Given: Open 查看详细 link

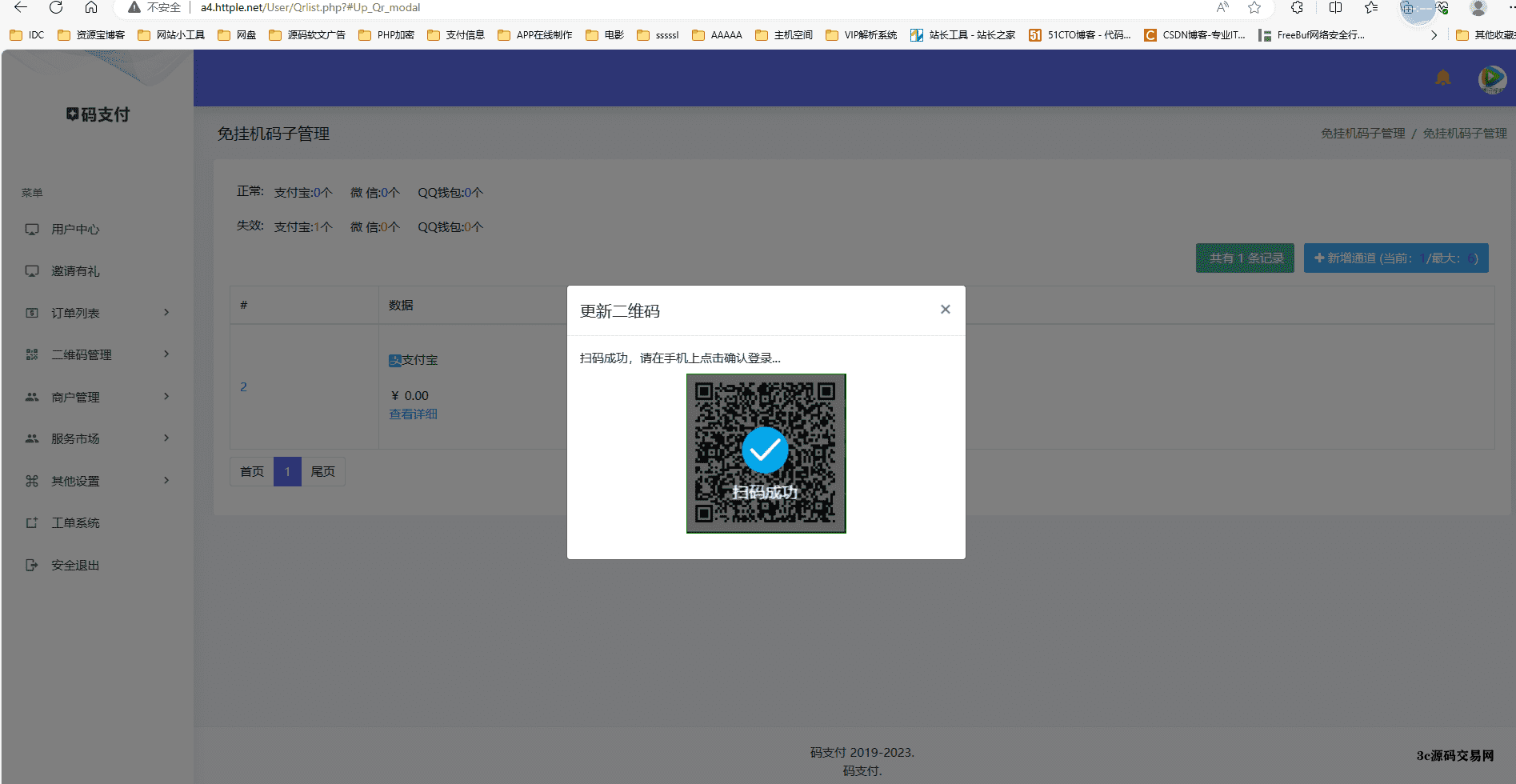Looking at the screenshot, I should click(x=413, y=414).
